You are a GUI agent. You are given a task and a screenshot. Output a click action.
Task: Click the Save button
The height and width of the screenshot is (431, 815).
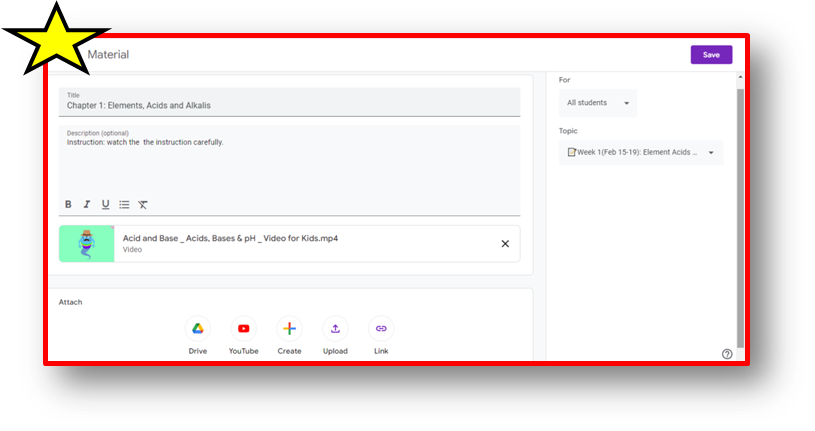[711, 55]
